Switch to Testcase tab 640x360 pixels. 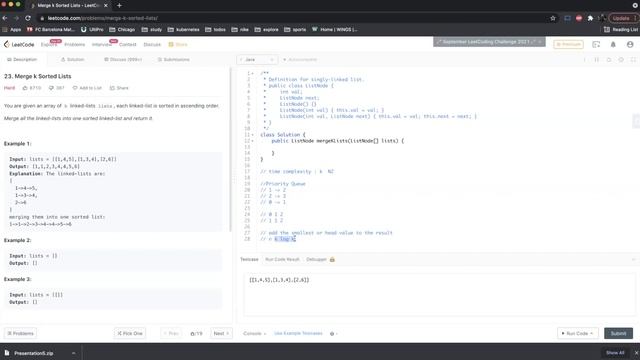249,260
